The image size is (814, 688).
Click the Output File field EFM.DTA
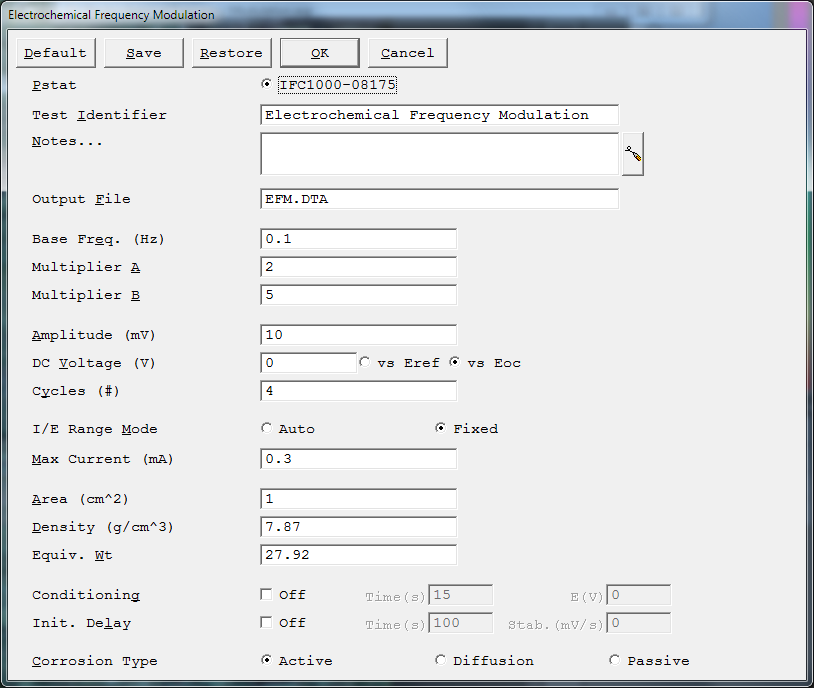(439, 199)
